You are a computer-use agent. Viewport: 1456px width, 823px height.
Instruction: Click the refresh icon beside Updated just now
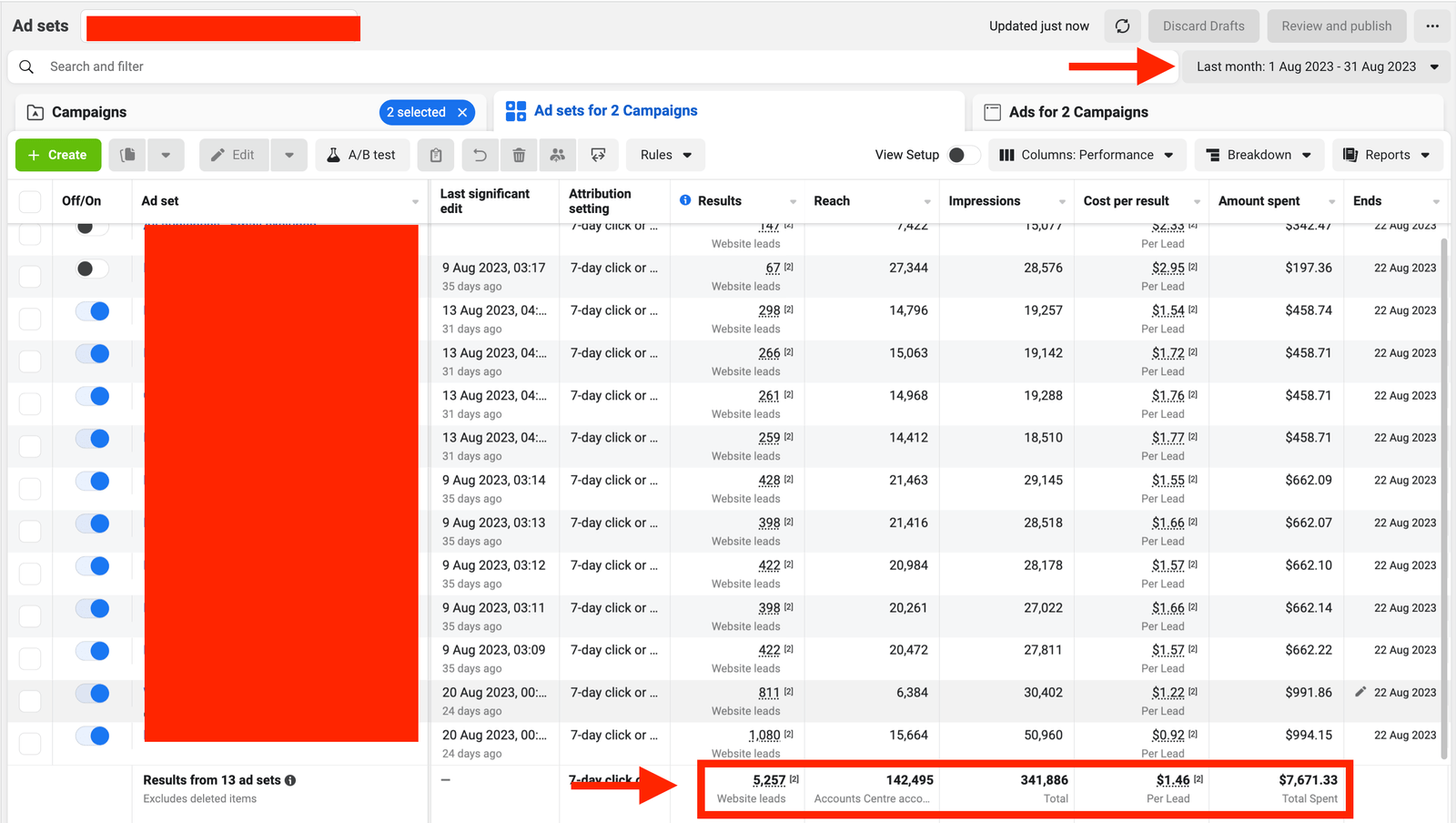[1122, 26]
